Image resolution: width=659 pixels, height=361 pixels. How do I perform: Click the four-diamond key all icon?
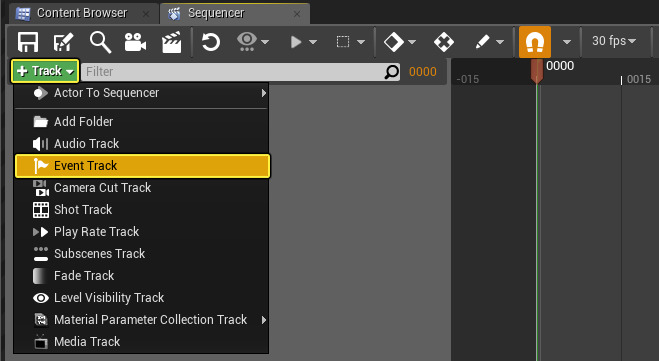pos(444,42)
